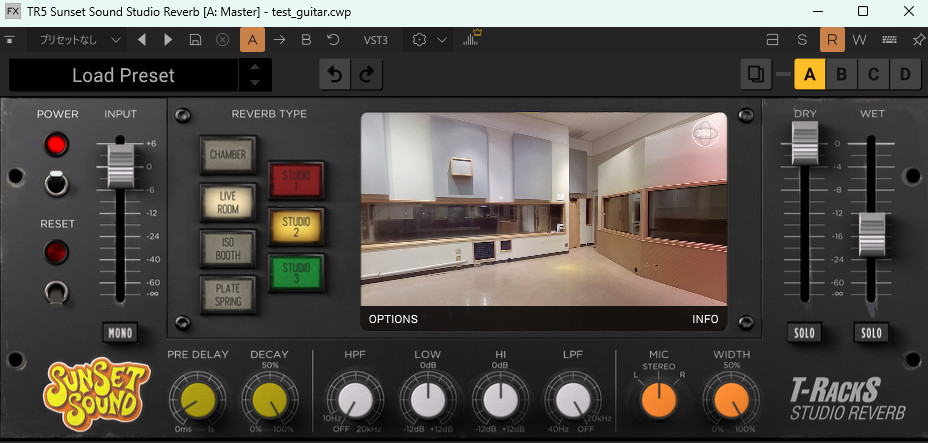Pin the plugin window
Image resolution: width=928 pixels, height=443 pixels.
919,40
